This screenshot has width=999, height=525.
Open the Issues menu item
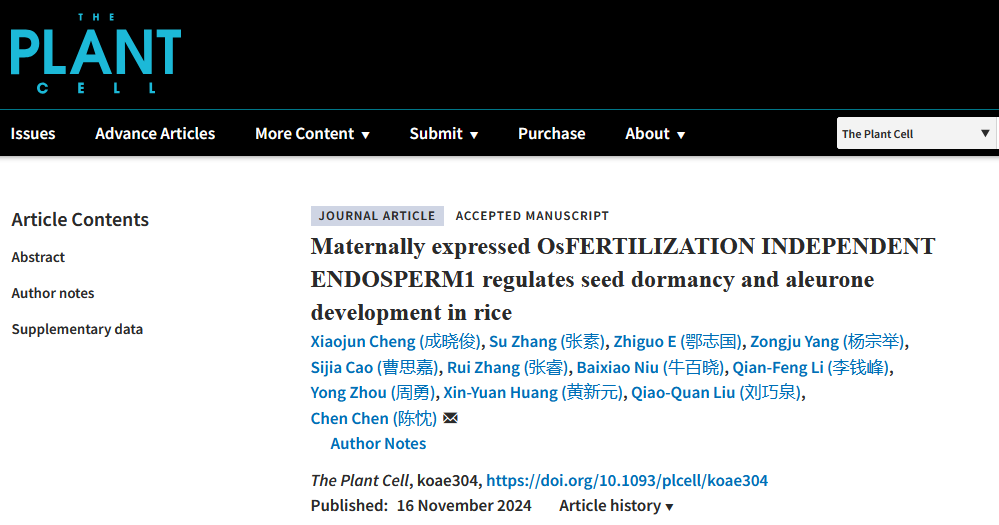[33, 134]
